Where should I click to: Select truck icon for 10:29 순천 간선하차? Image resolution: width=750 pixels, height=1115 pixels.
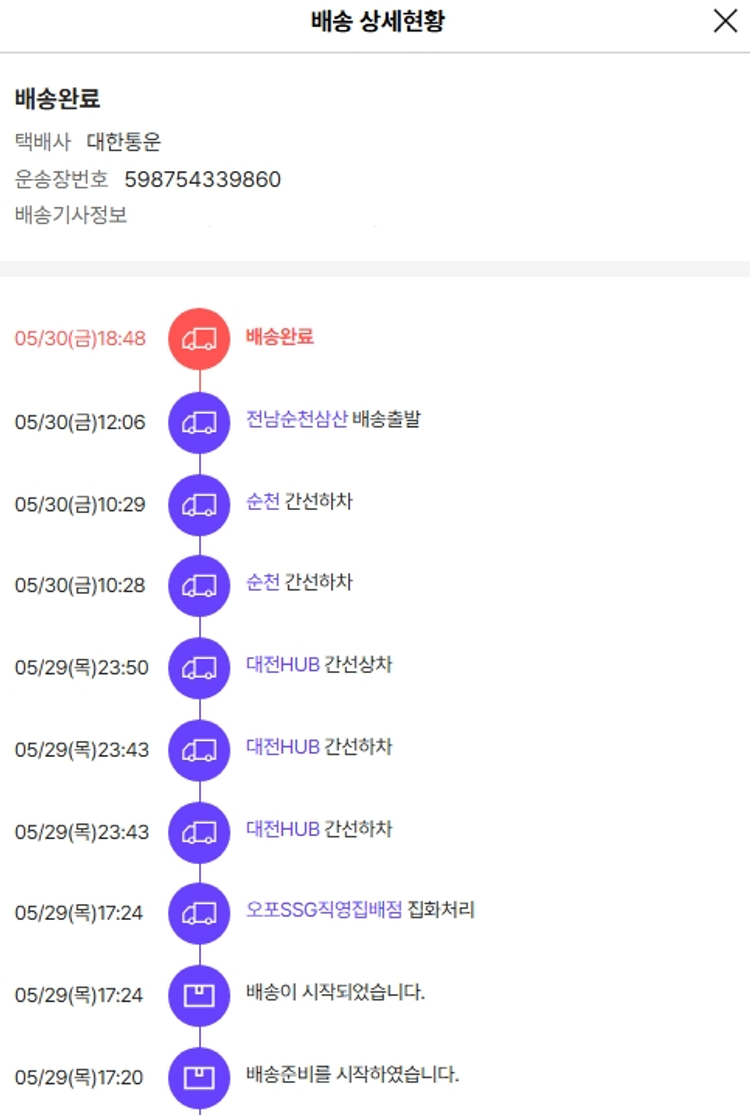coord(199,504)
